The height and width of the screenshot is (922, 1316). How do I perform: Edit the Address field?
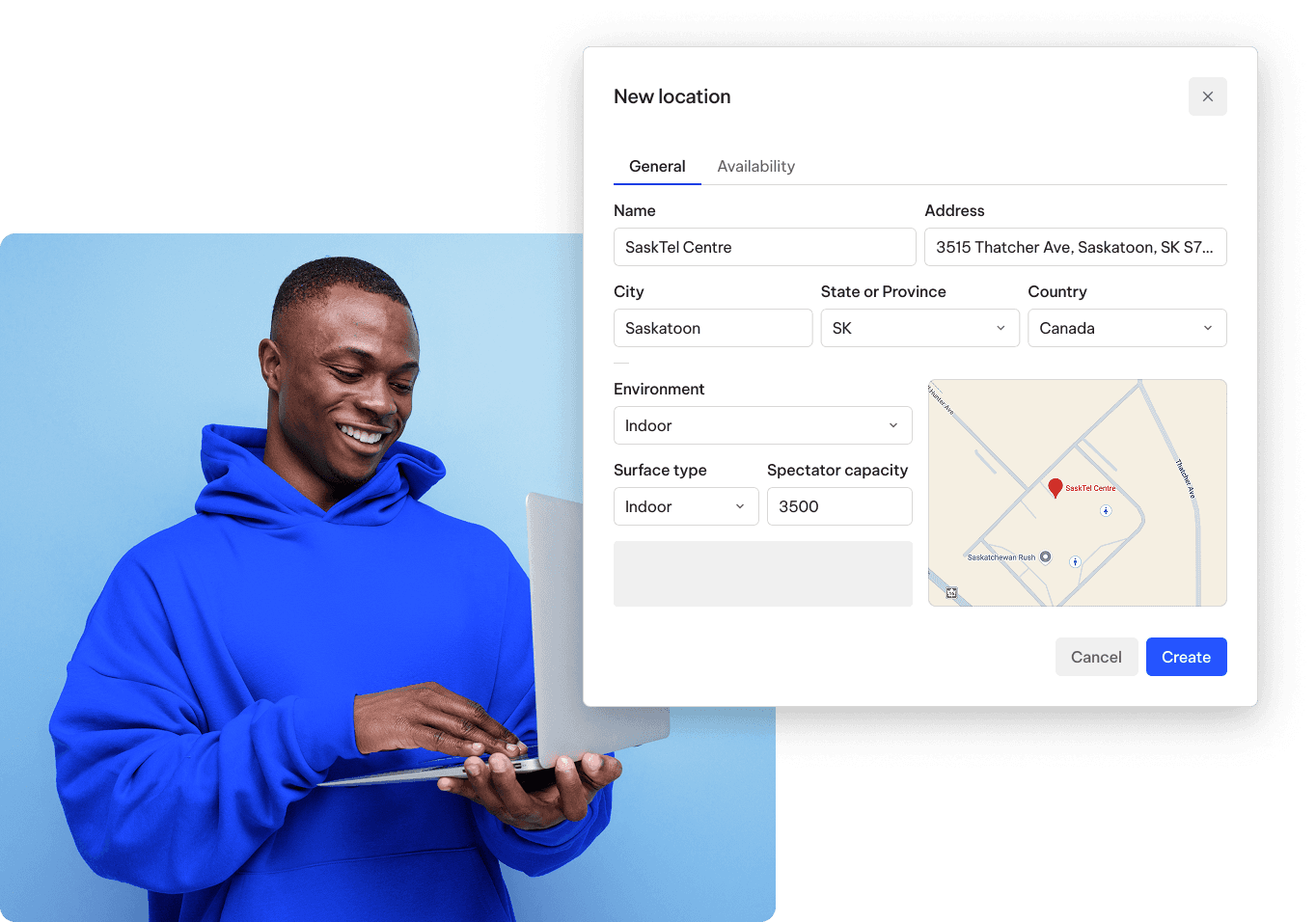[x=1075, y=247]
